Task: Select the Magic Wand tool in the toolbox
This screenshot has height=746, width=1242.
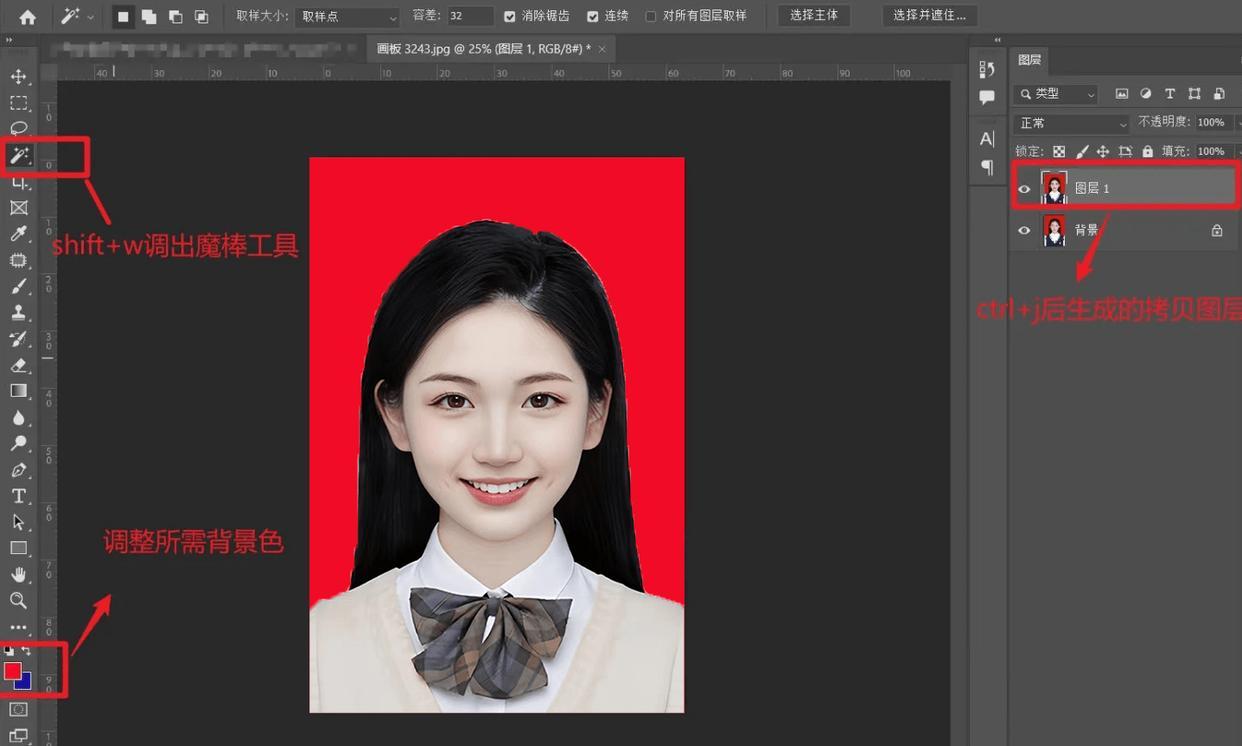Action: [18, 155]
